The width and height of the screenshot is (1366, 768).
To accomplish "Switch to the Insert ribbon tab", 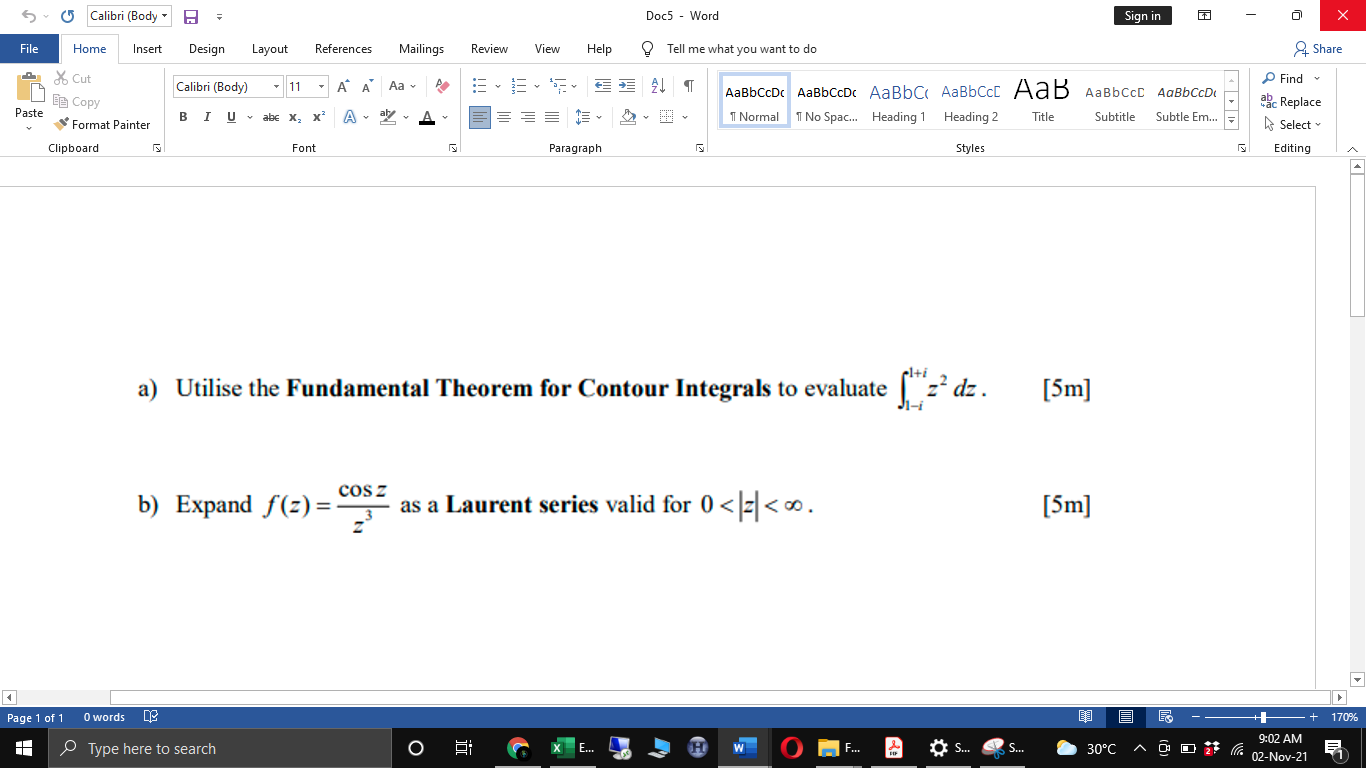I will pyautogui.click(x=147, y=48).
